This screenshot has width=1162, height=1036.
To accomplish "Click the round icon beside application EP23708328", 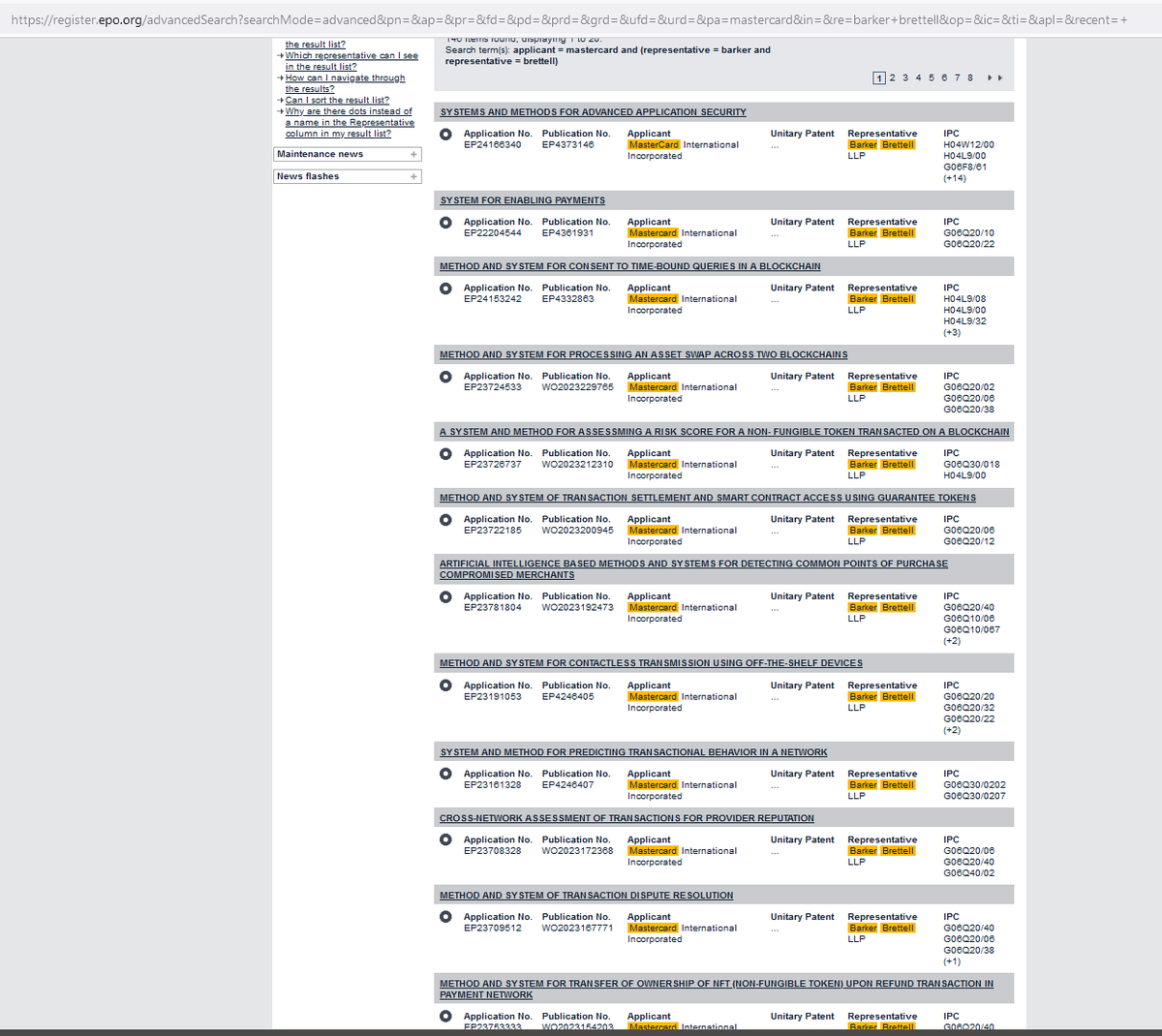I will point(445,839).
